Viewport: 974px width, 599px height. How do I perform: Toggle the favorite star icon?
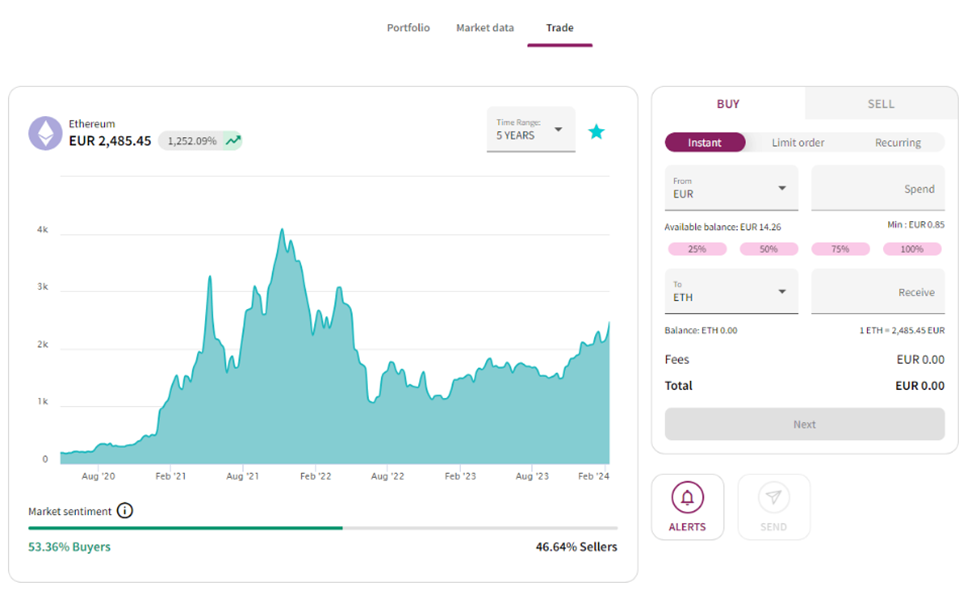596,131
